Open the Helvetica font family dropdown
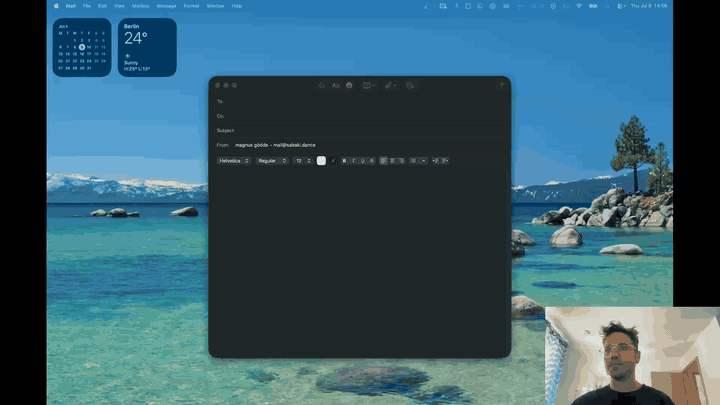Screen dimensions: 720x405 234,161
